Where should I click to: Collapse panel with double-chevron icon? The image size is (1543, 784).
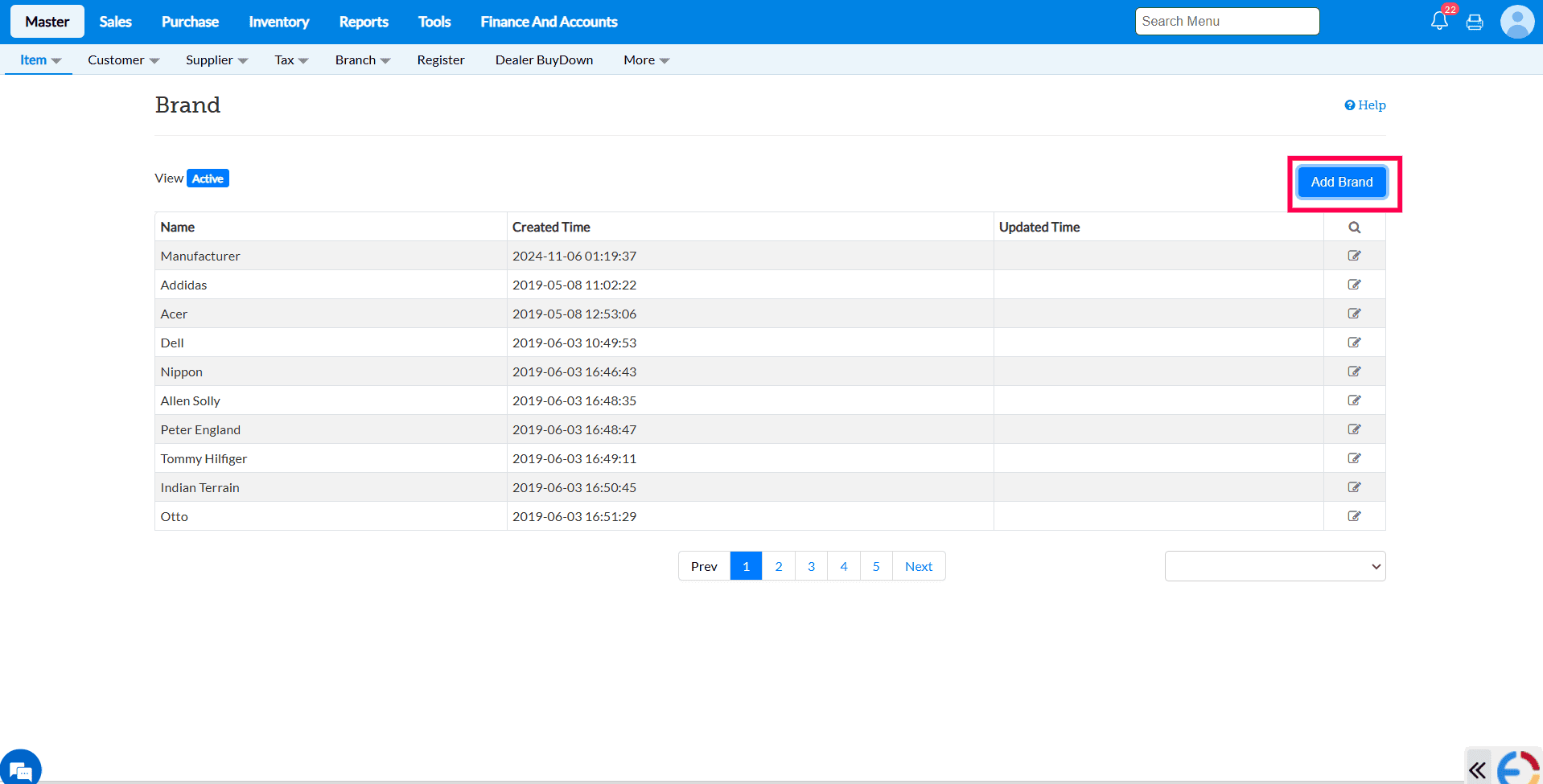[1477, 770]
